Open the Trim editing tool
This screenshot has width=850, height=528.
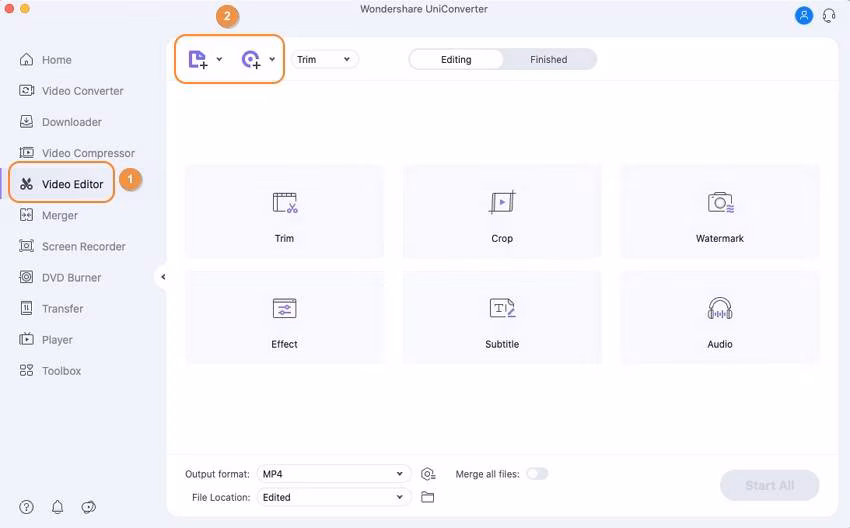tap(284, 212)
